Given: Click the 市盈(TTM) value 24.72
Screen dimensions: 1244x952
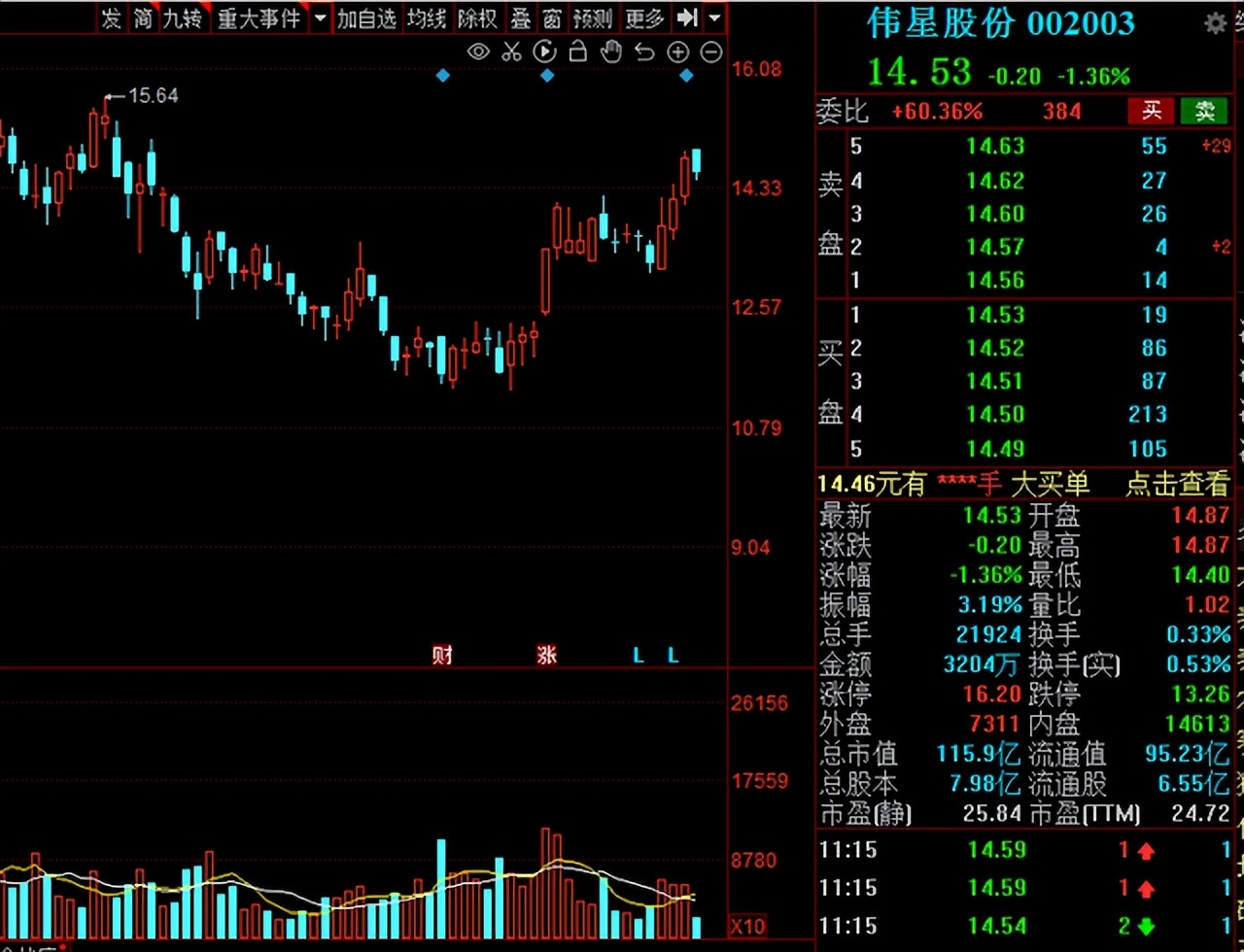Looking at the screenshot, I should coord(1200,813).
